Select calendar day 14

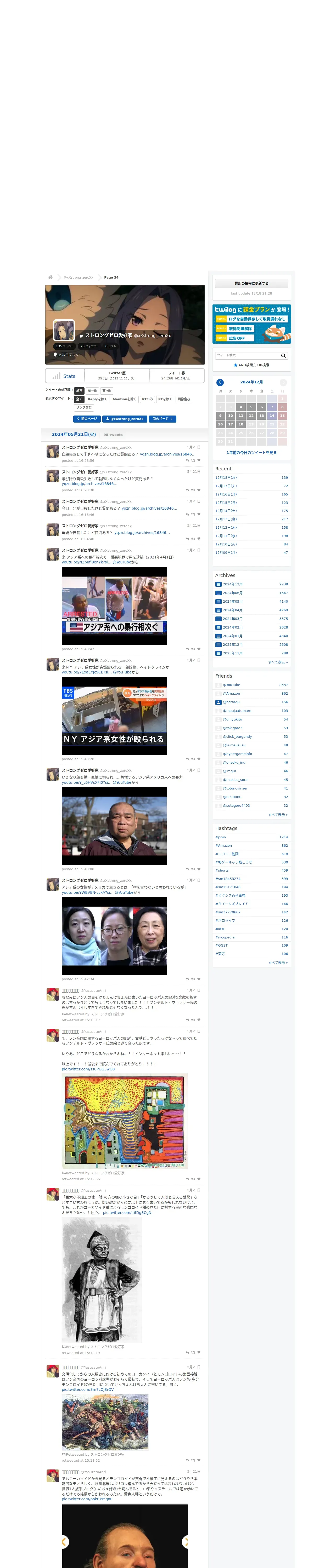click(x=272, y=416)
